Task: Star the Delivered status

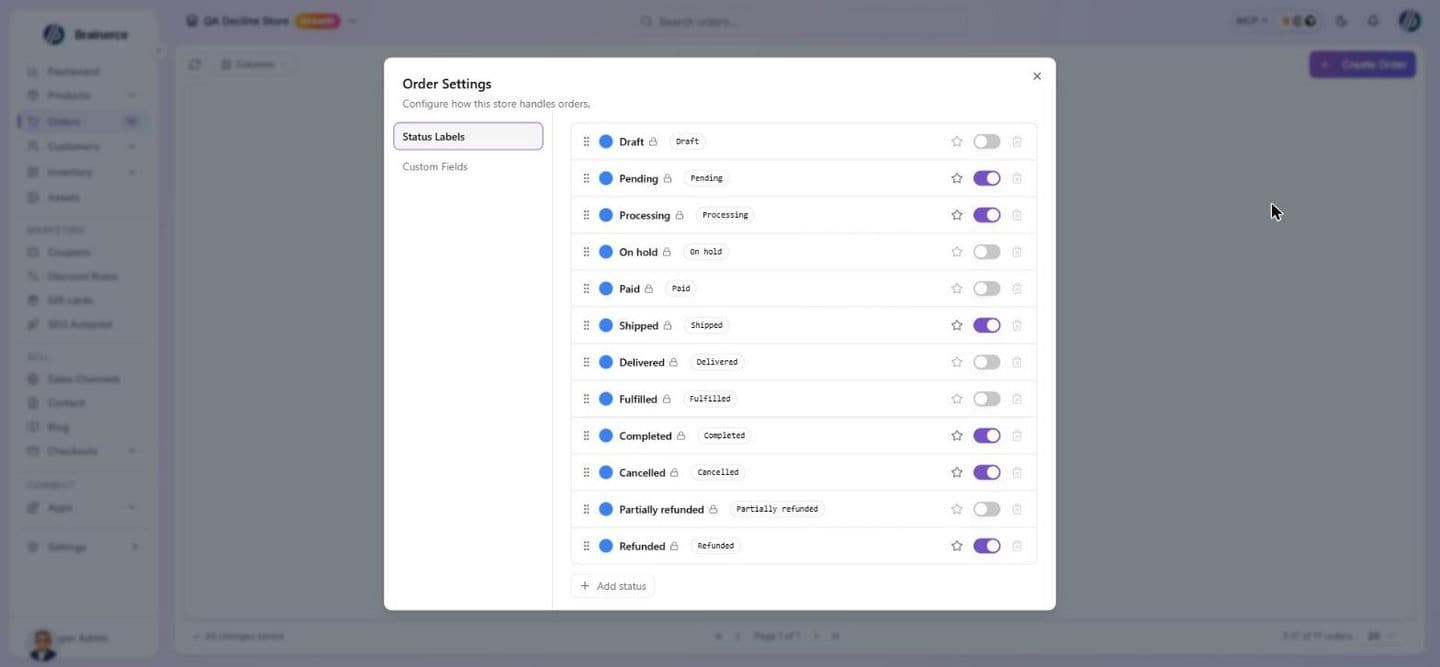Action: click(956, 362)
